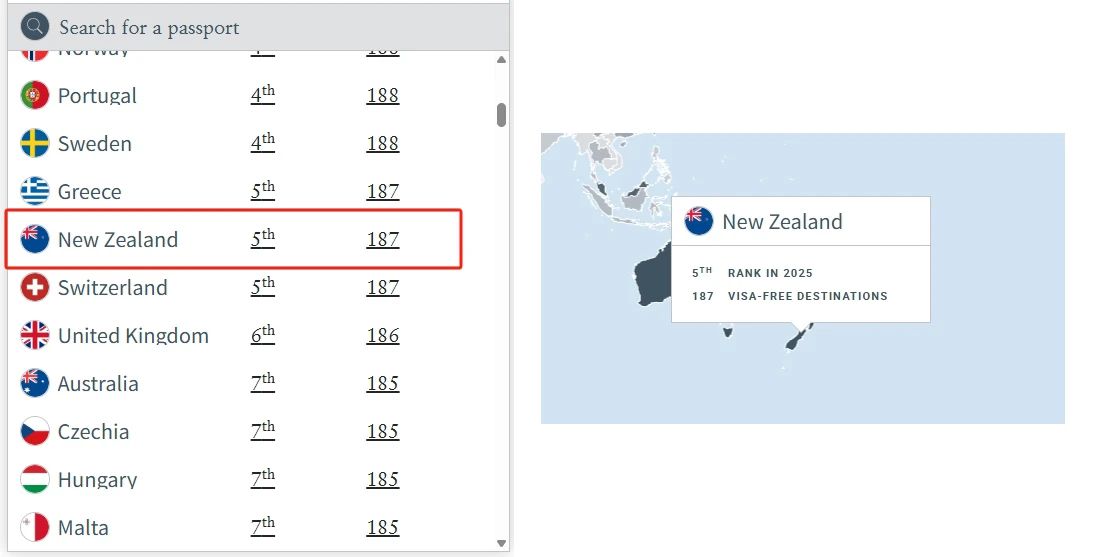Click the list's scroll-up arrow
1094x557 pixels.
click(501, 60)
